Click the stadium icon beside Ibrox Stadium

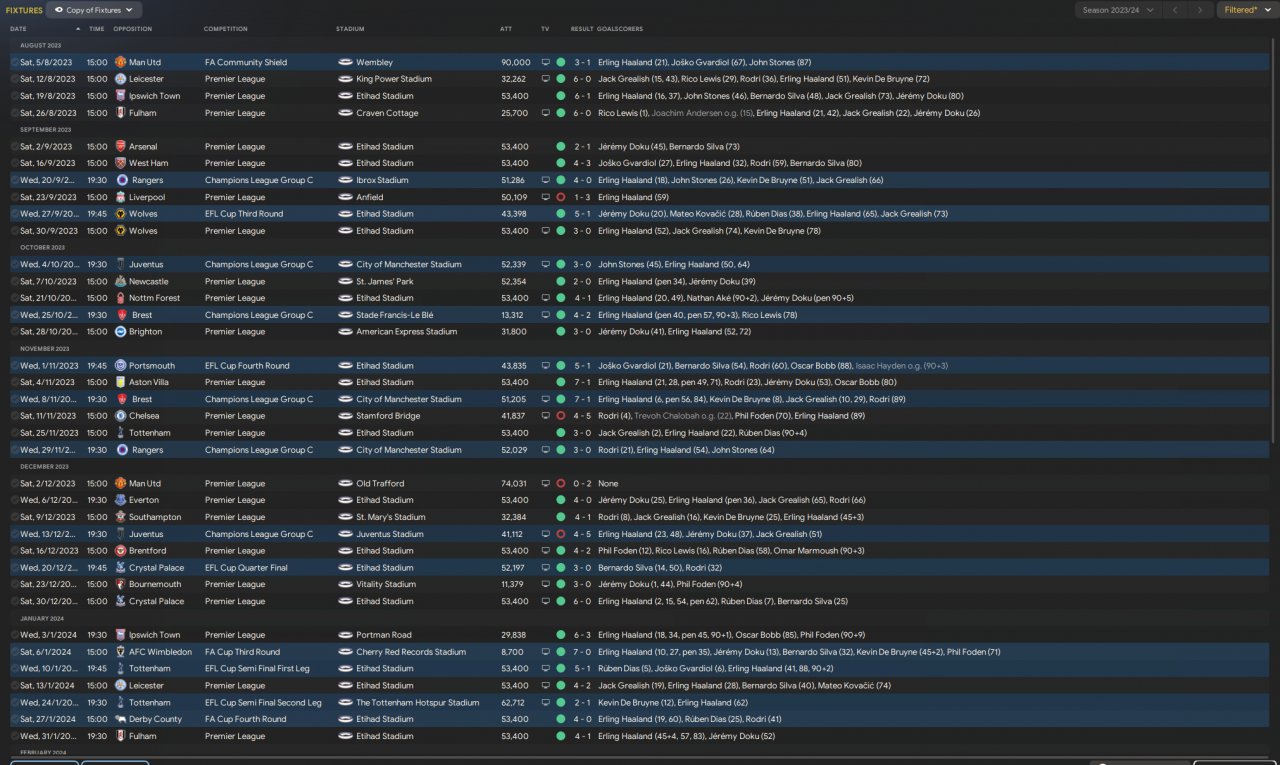(x=345, y=180)
